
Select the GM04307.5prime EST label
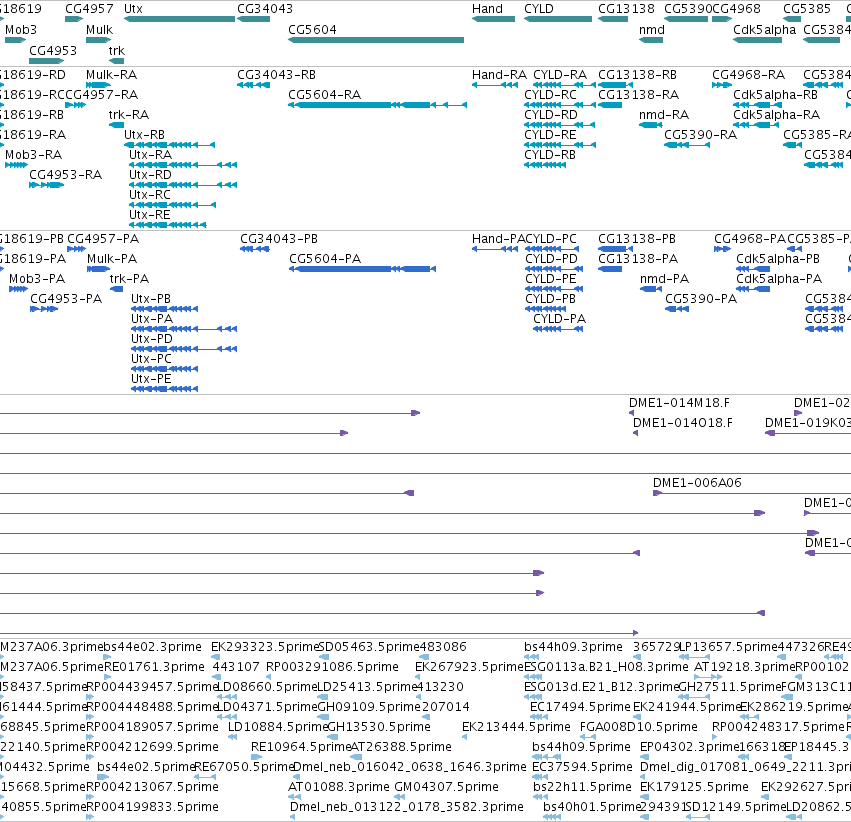446,787
